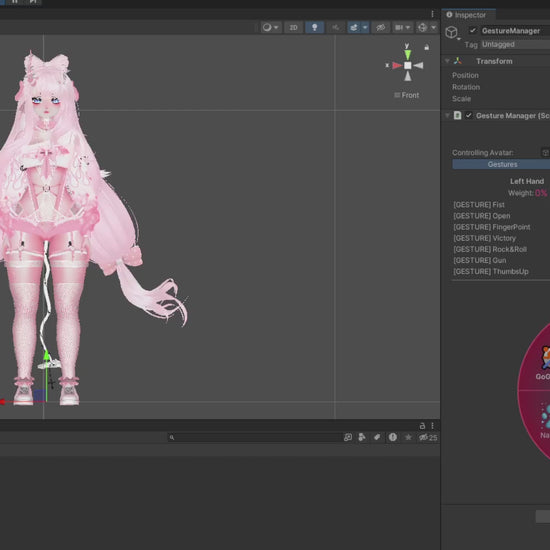
Task: Toggle hidden packages visibility count 25
Action: coord(428,437)
